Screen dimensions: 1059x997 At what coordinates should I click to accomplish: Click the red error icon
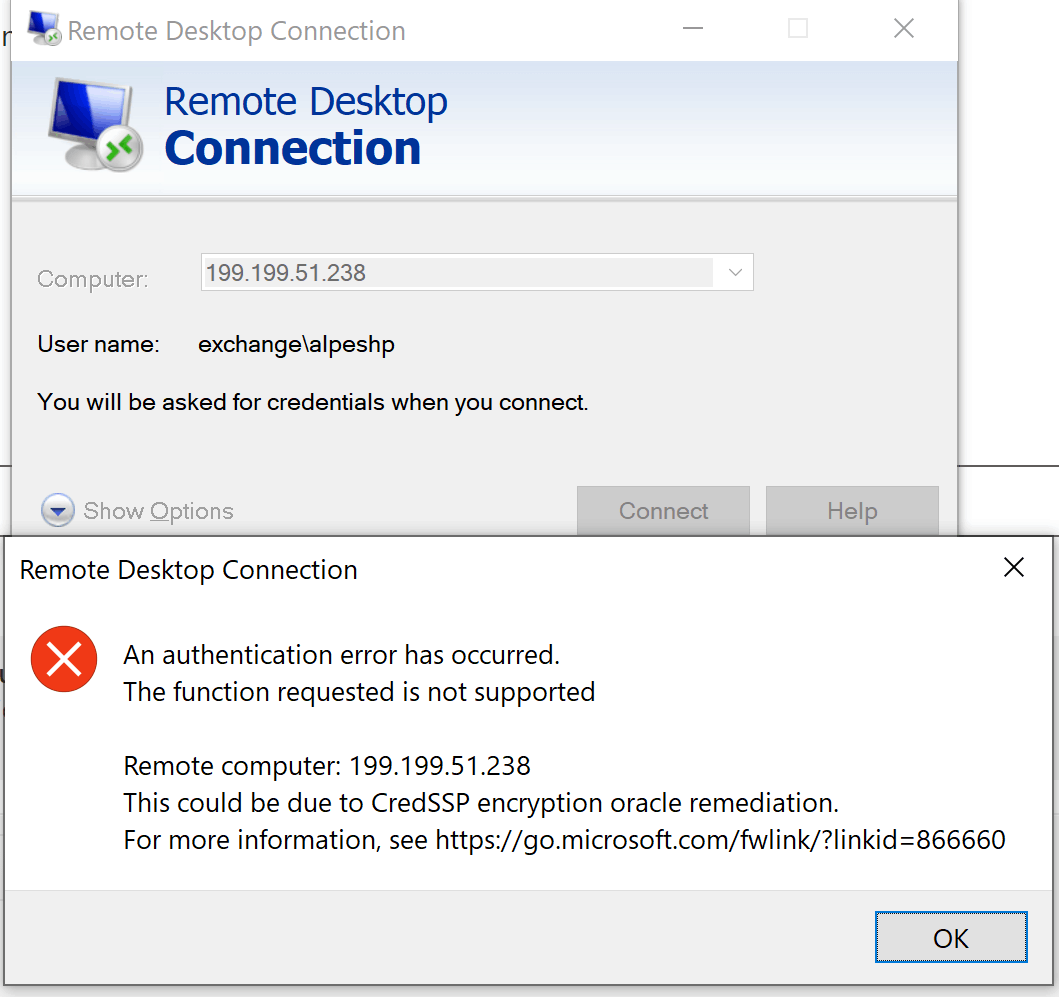(64, 659)
